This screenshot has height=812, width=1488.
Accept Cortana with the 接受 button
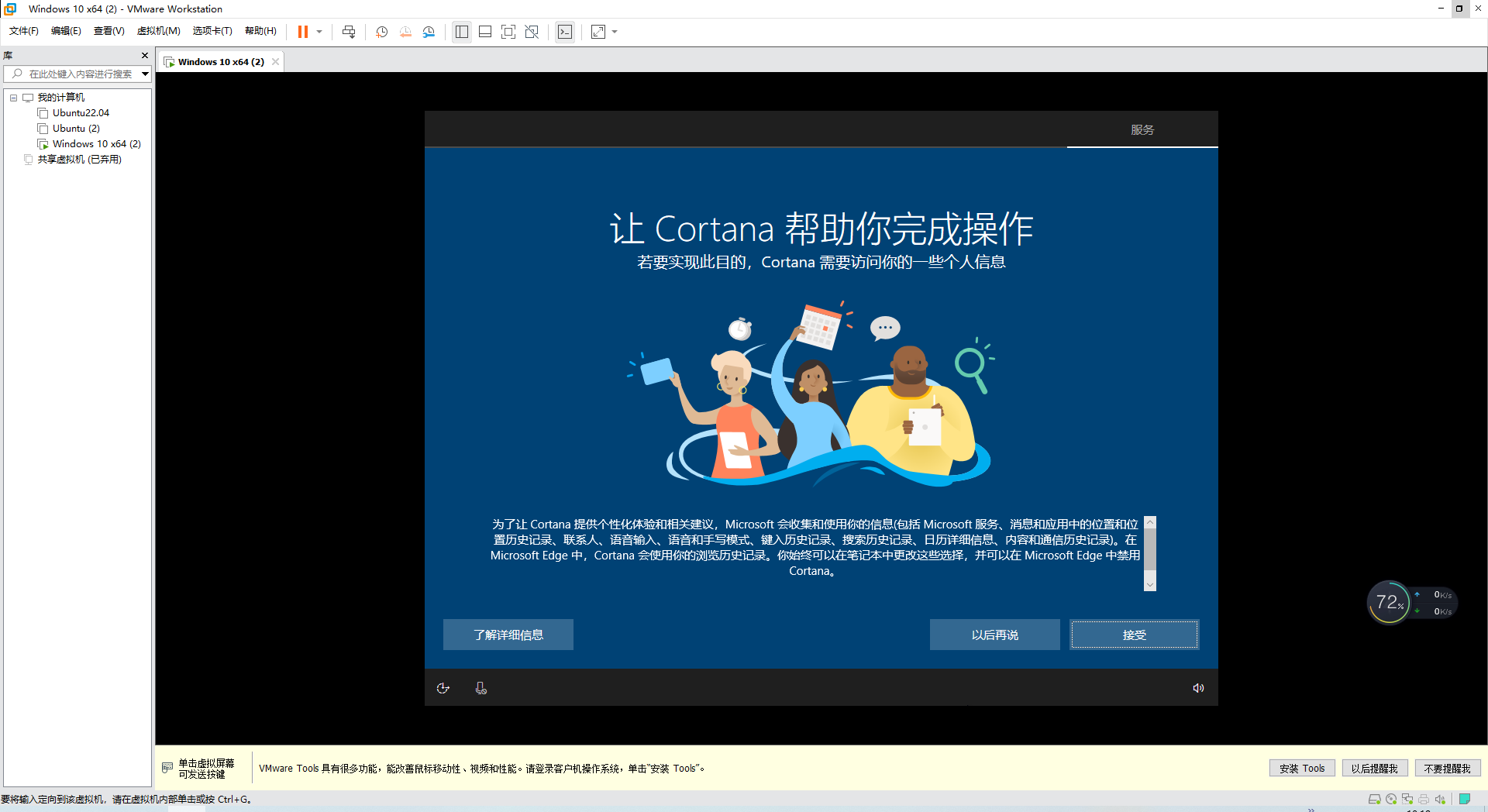1135,635
